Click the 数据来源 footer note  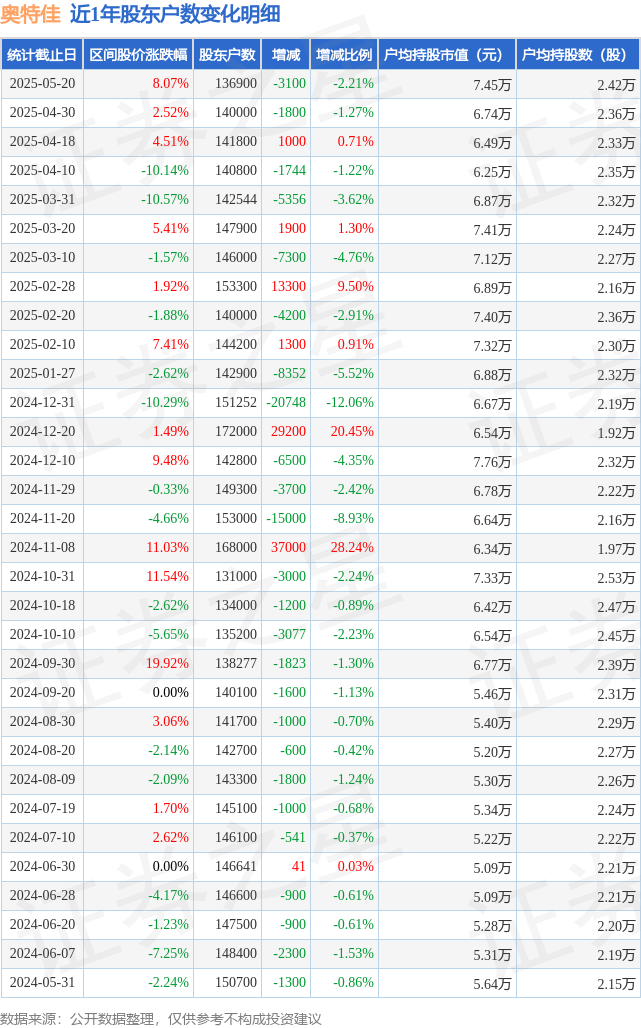coord(161,1019)
